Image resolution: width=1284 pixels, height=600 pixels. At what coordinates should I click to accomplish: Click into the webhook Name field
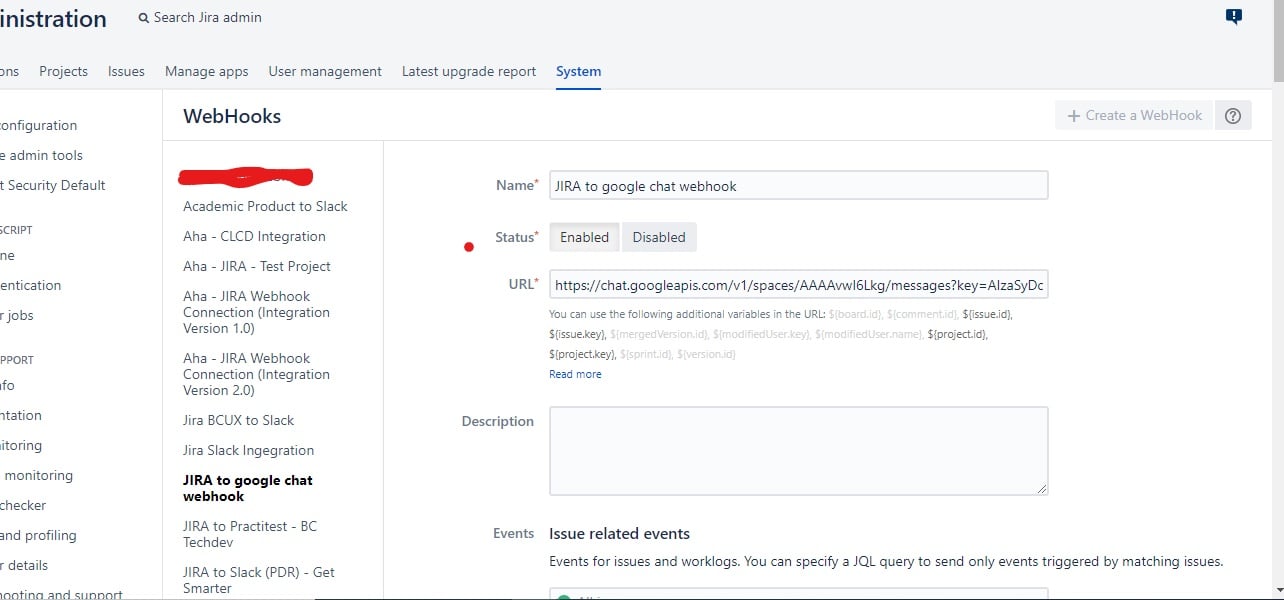(798, 185)
